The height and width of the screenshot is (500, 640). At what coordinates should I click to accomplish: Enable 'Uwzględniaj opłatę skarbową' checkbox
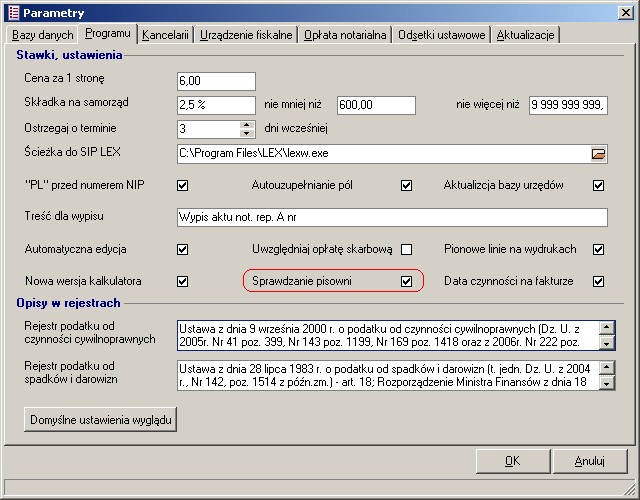(406, 249)
